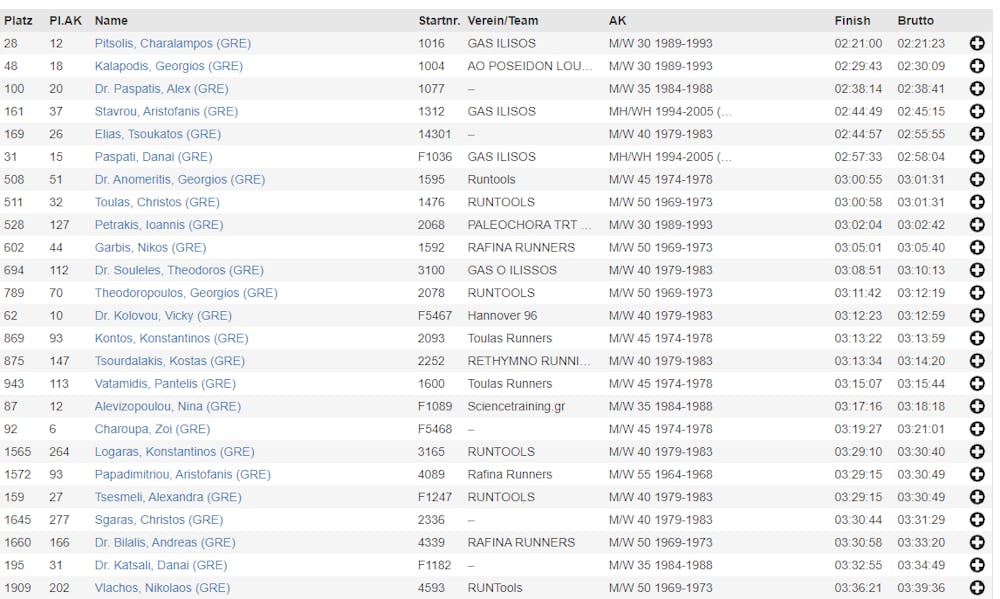The width and height of the screenshot is (1000, 599).
Task: Expand Tsesmeli, Alexandra row using plus
Action: (x=977, y=497)
